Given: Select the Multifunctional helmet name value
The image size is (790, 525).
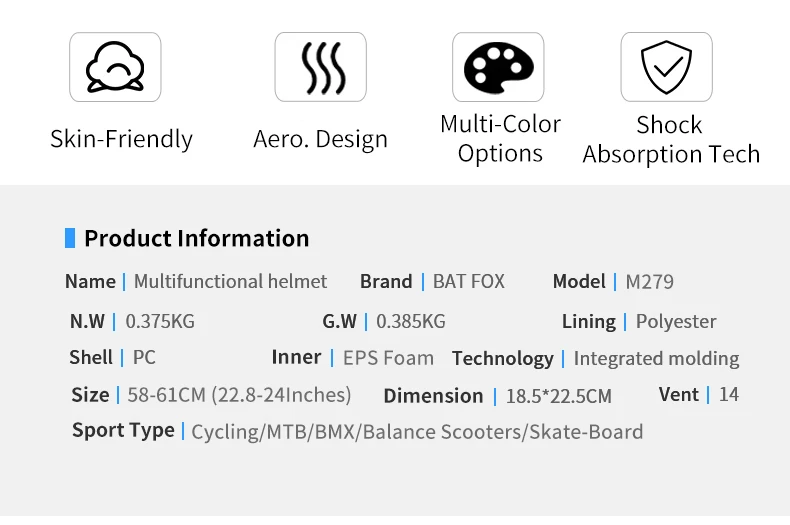Looking at the screenshot, I should (x=230, y=282).
